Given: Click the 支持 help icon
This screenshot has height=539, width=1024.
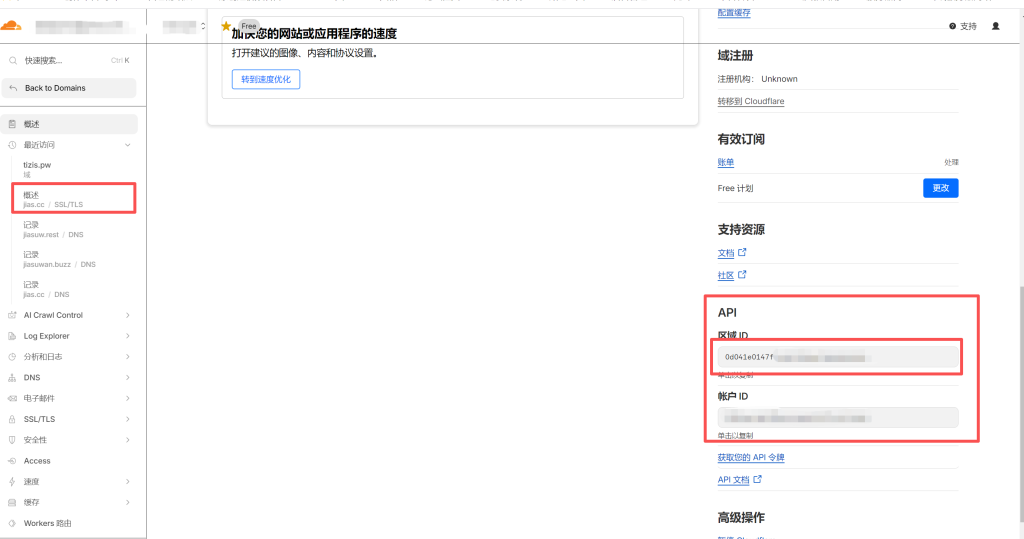Looking at the screenshot, I should (x=952, y=26).
